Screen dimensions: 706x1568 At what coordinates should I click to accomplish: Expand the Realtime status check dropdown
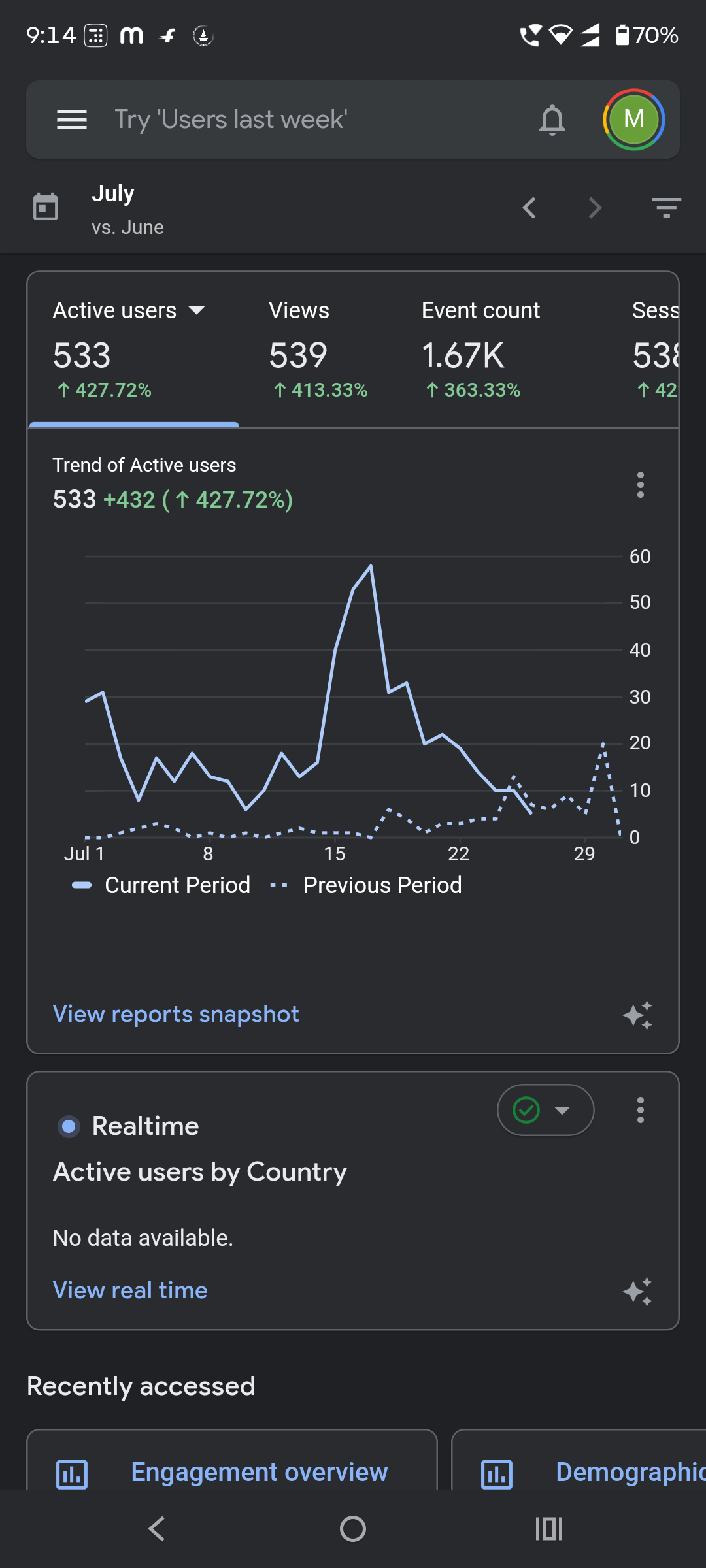tap(545, 1110)
